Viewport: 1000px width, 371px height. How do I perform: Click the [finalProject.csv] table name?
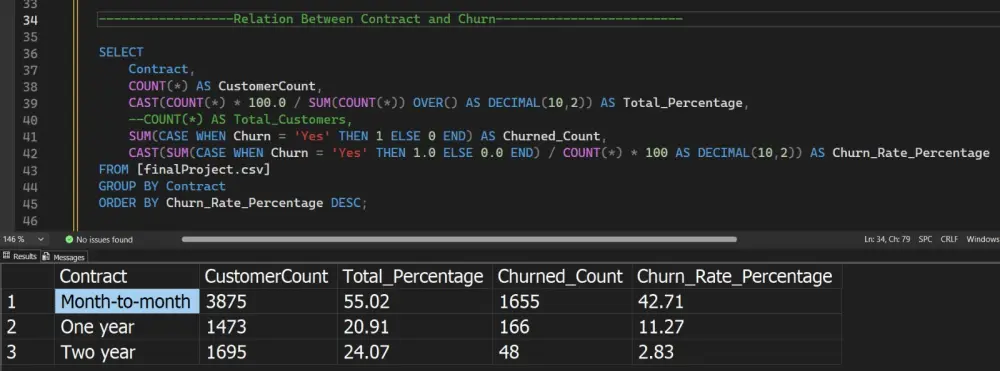[x=203, y=170]
